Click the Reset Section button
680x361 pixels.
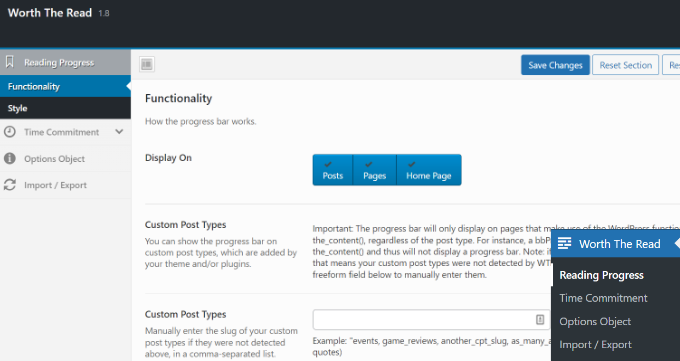tap(625, 65)
